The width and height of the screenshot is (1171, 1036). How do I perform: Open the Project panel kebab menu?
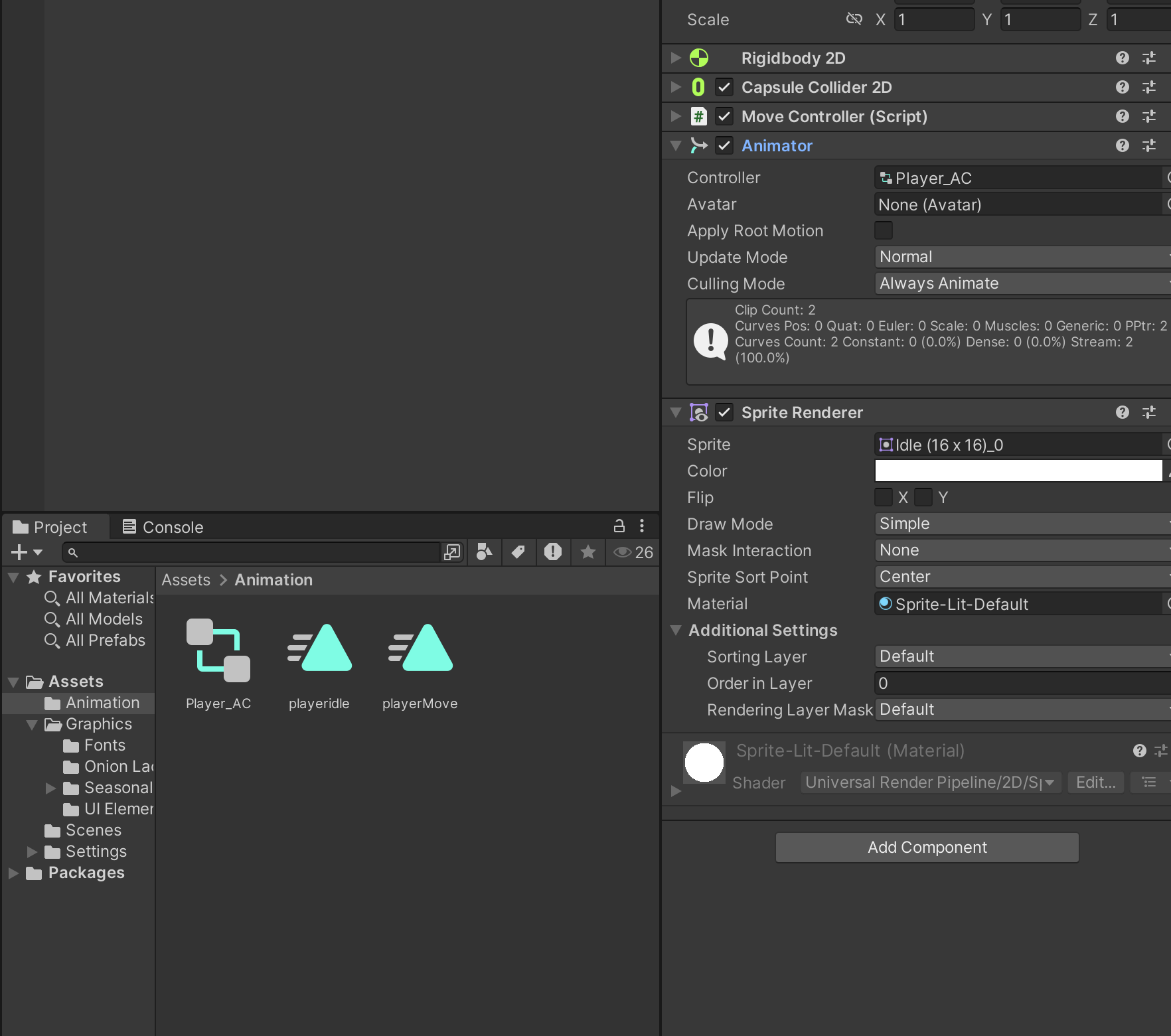[x=641, y=526]
